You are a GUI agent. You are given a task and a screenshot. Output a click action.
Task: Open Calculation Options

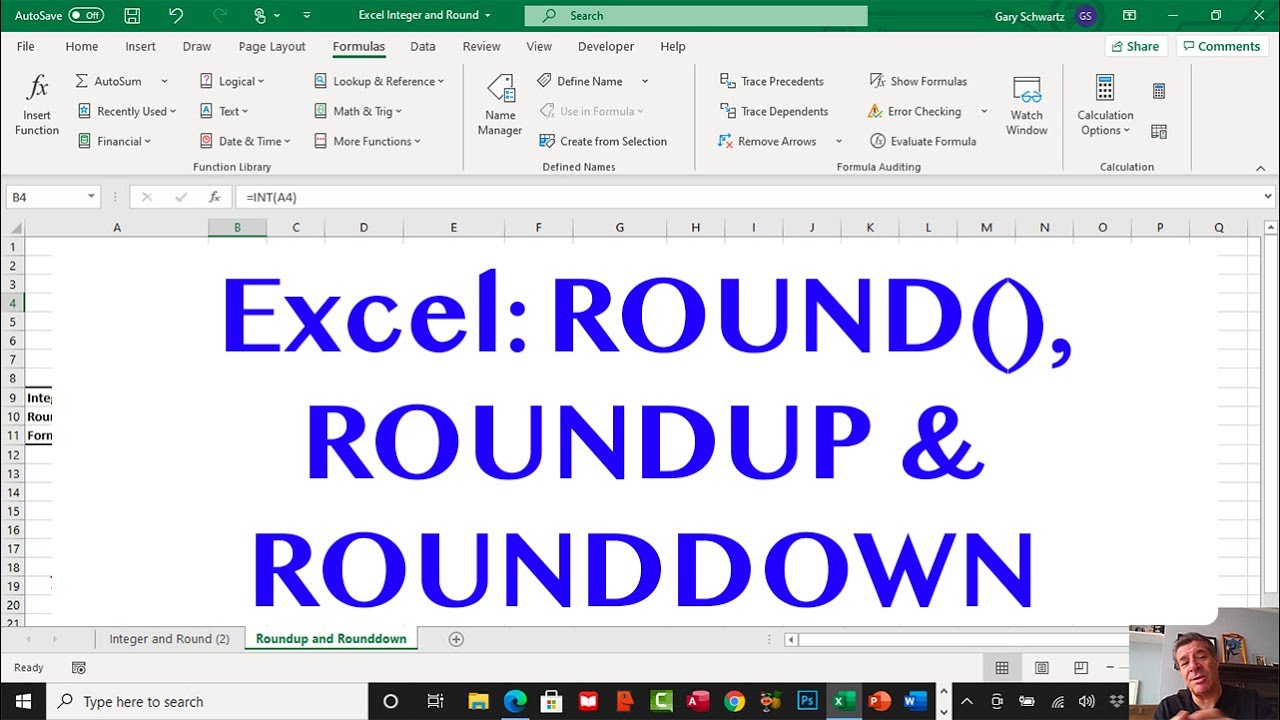tap(1105, 105)
